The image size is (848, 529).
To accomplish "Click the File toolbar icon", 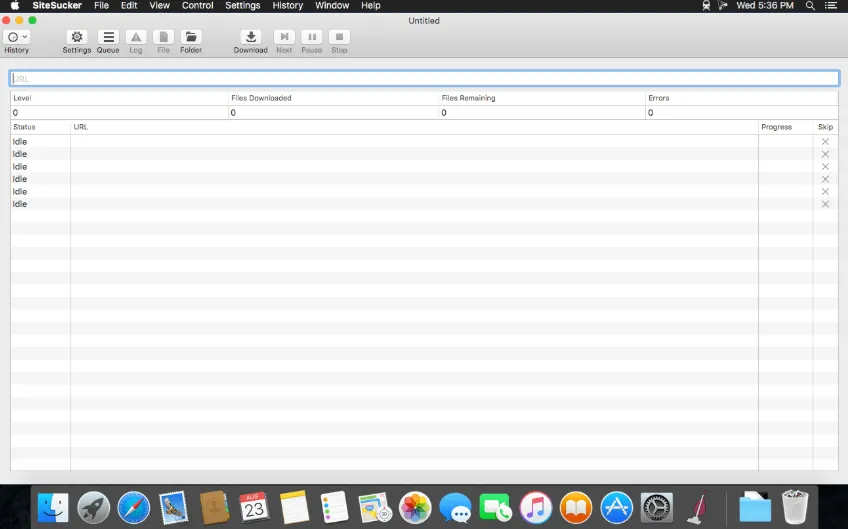I will click(x=163, y=37).
